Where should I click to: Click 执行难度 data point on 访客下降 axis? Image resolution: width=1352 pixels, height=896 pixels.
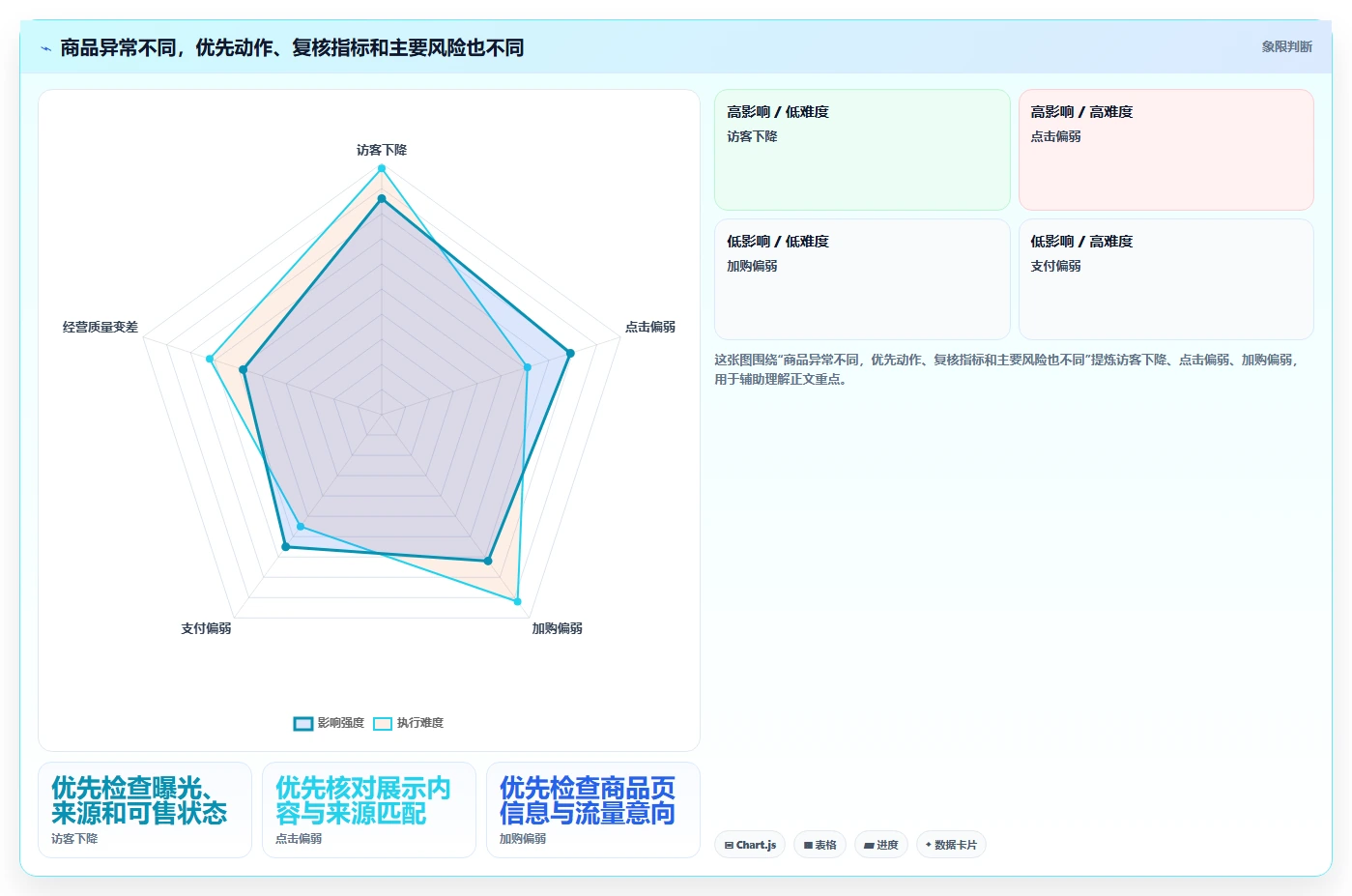pyautogui.click(x=382, y=168)
